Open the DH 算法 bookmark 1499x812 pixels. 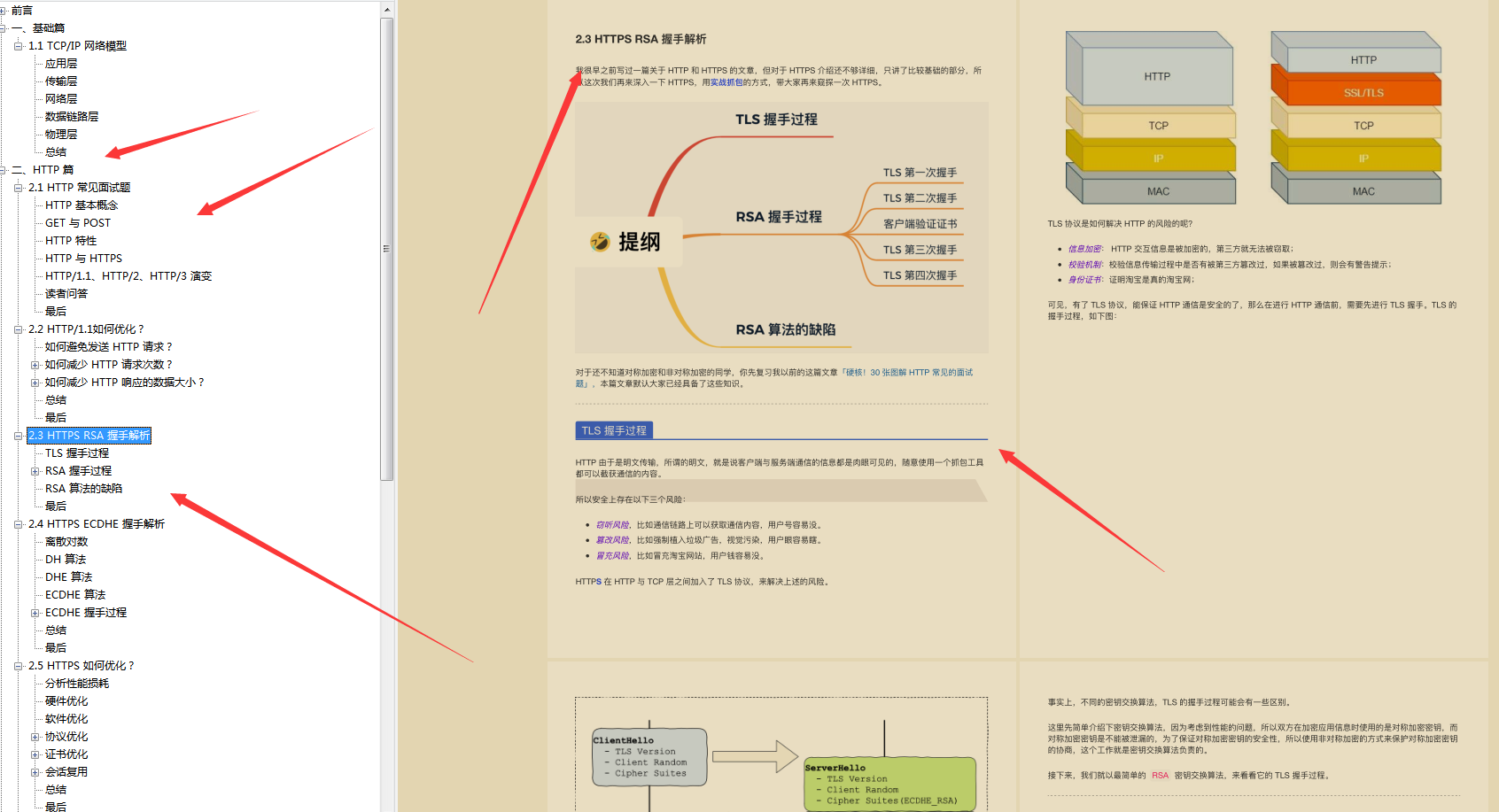[x=66, y=560]
